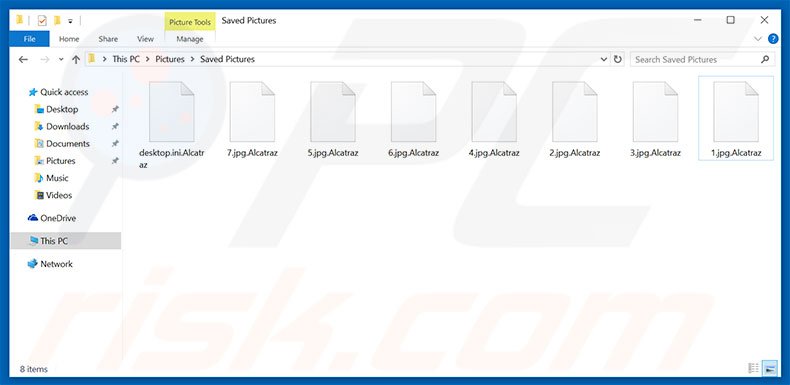Click the folder icon in address bar
790x385 pixels.
pos(92,59)
